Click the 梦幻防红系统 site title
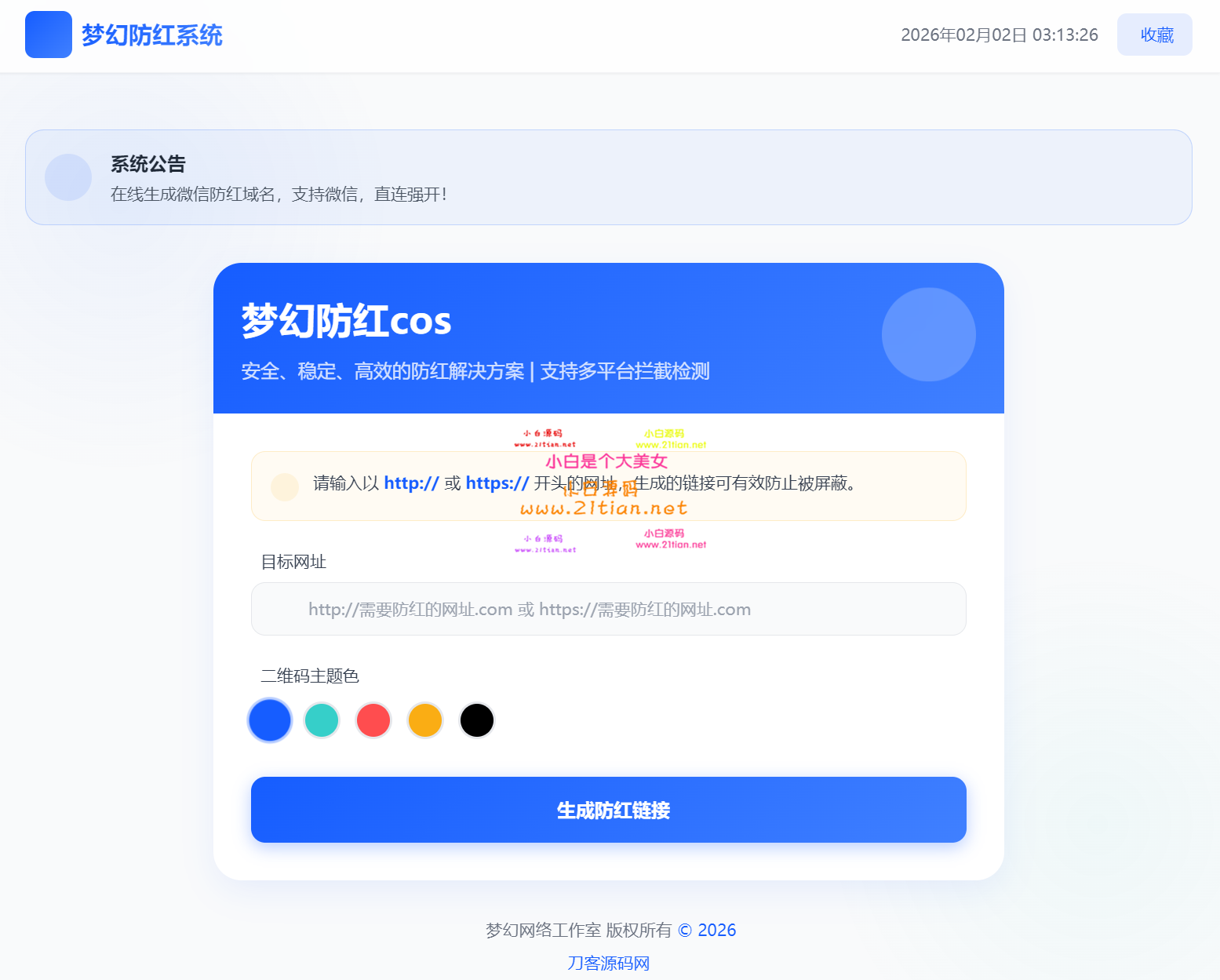The height and width of the screenshot is (980, 1220). (x=152, y=35)
